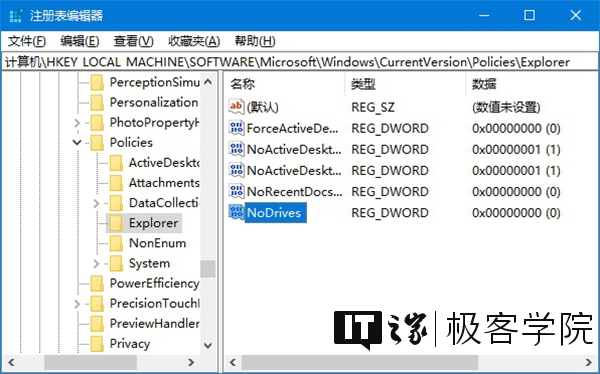Select the ForceActiveDe... value name
Image resolution: width=600 pixels, height=374 pixels.
click(x=292, y=128)
